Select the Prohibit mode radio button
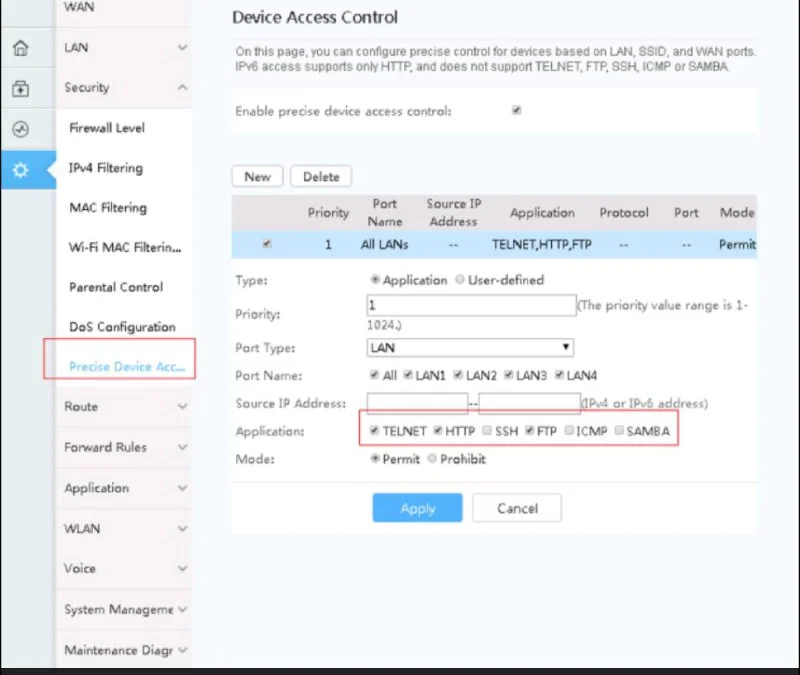 (432, 459)
